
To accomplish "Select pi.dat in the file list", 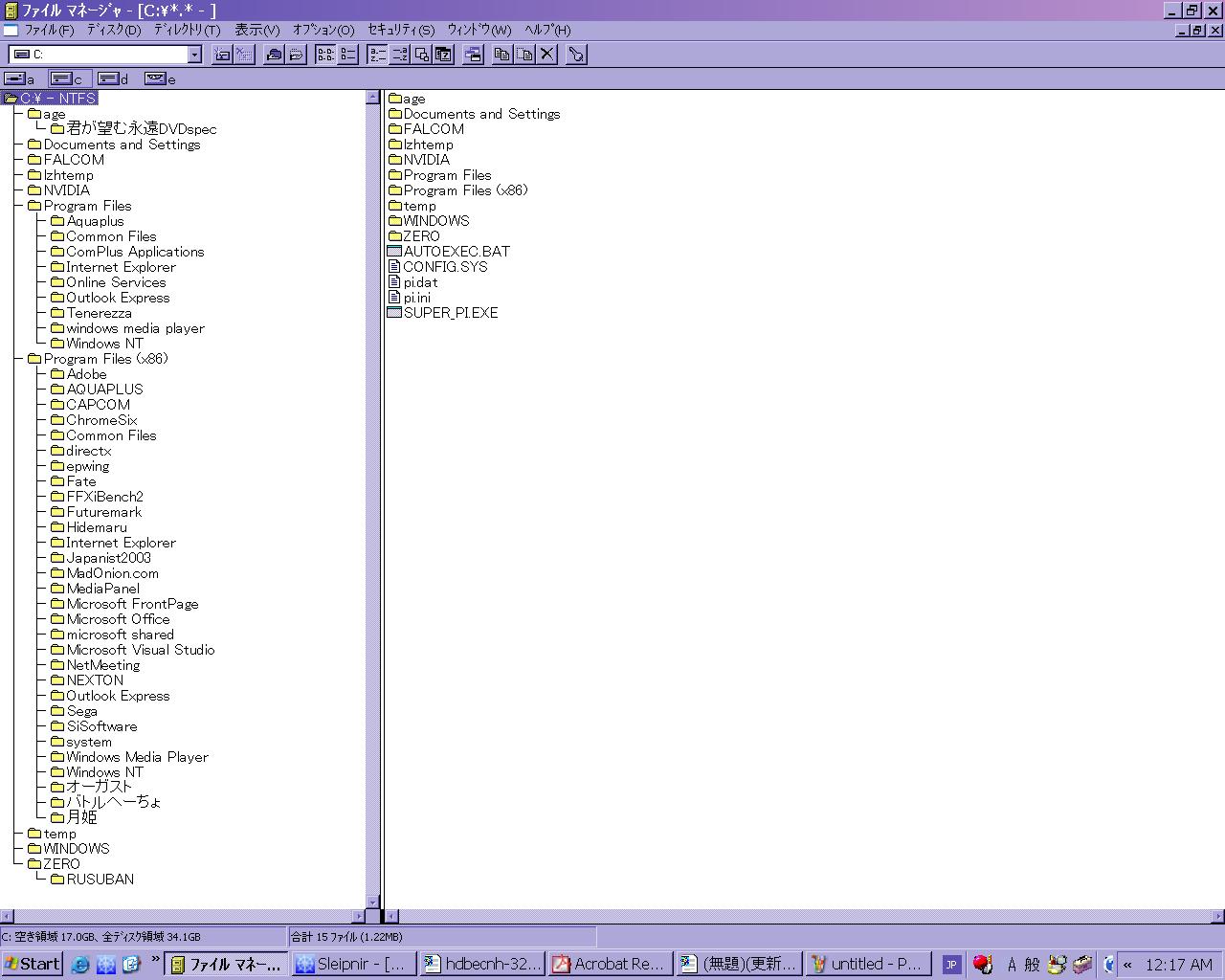I will point(412,281).
